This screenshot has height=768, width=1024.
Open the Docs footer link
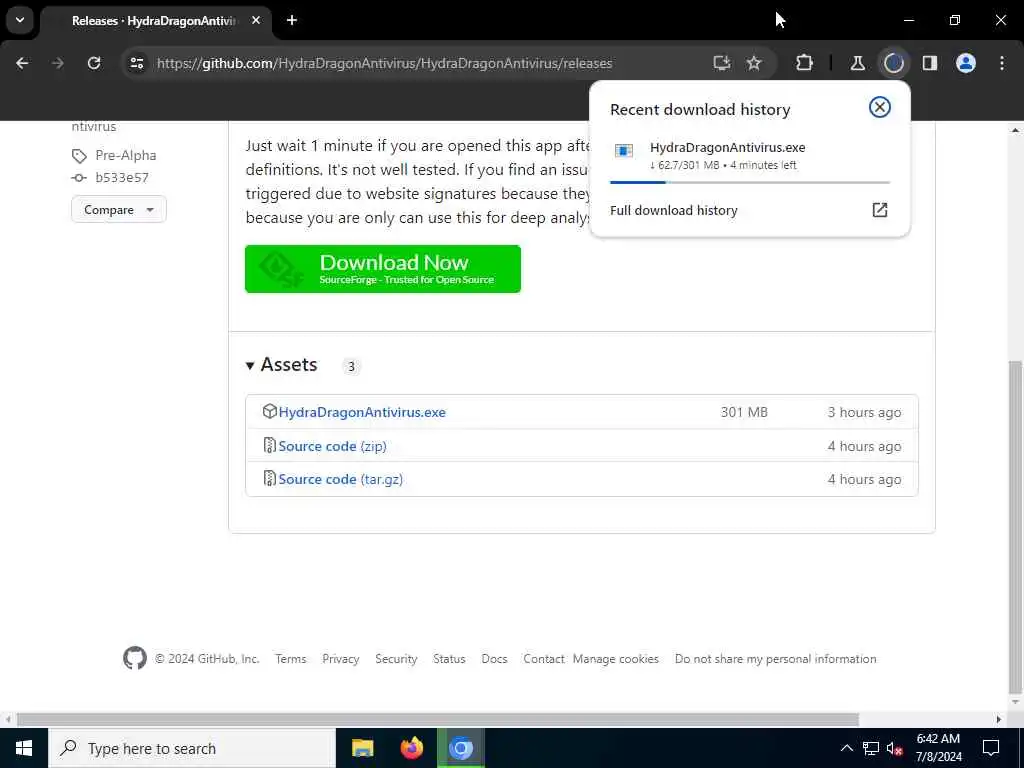tap(494, 659)
